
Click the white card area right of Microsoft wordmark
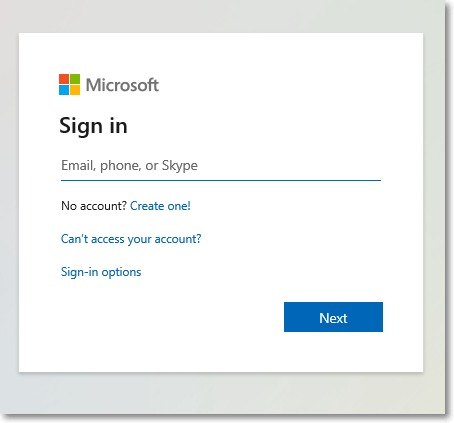pos(283,85)
